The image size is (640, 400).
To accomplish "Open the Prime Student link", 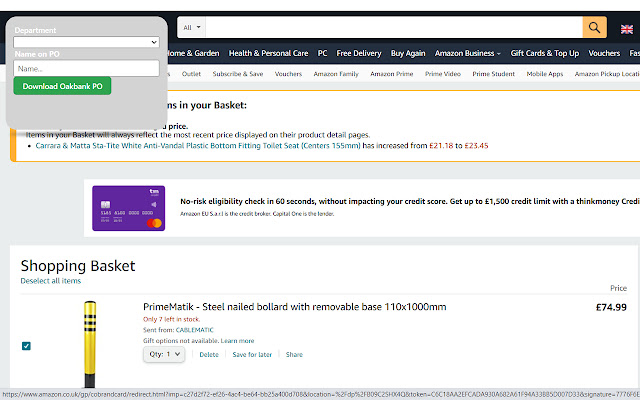I will coord(493,74).
